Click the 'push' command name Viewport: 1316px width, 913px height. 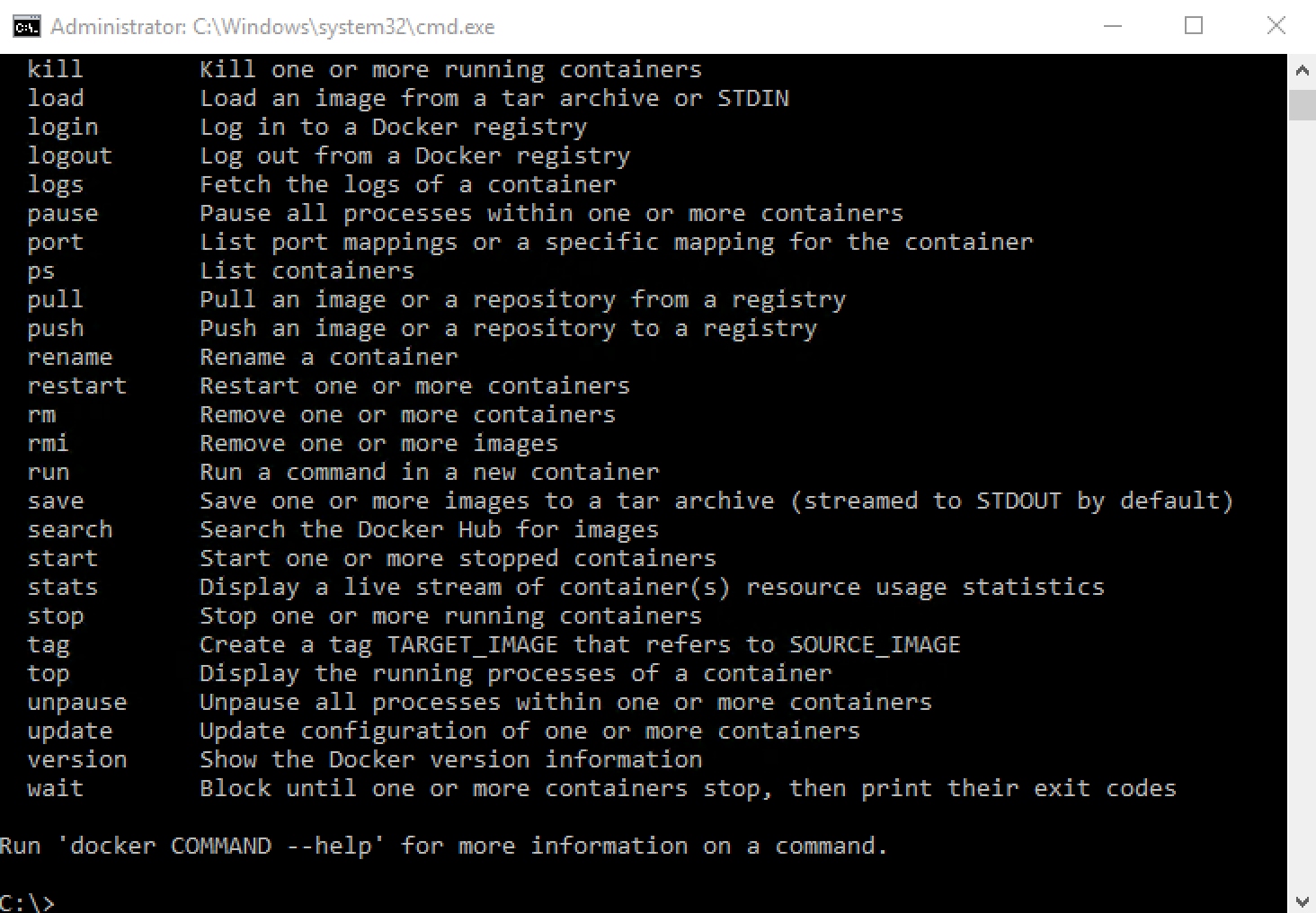coord(55,328)
